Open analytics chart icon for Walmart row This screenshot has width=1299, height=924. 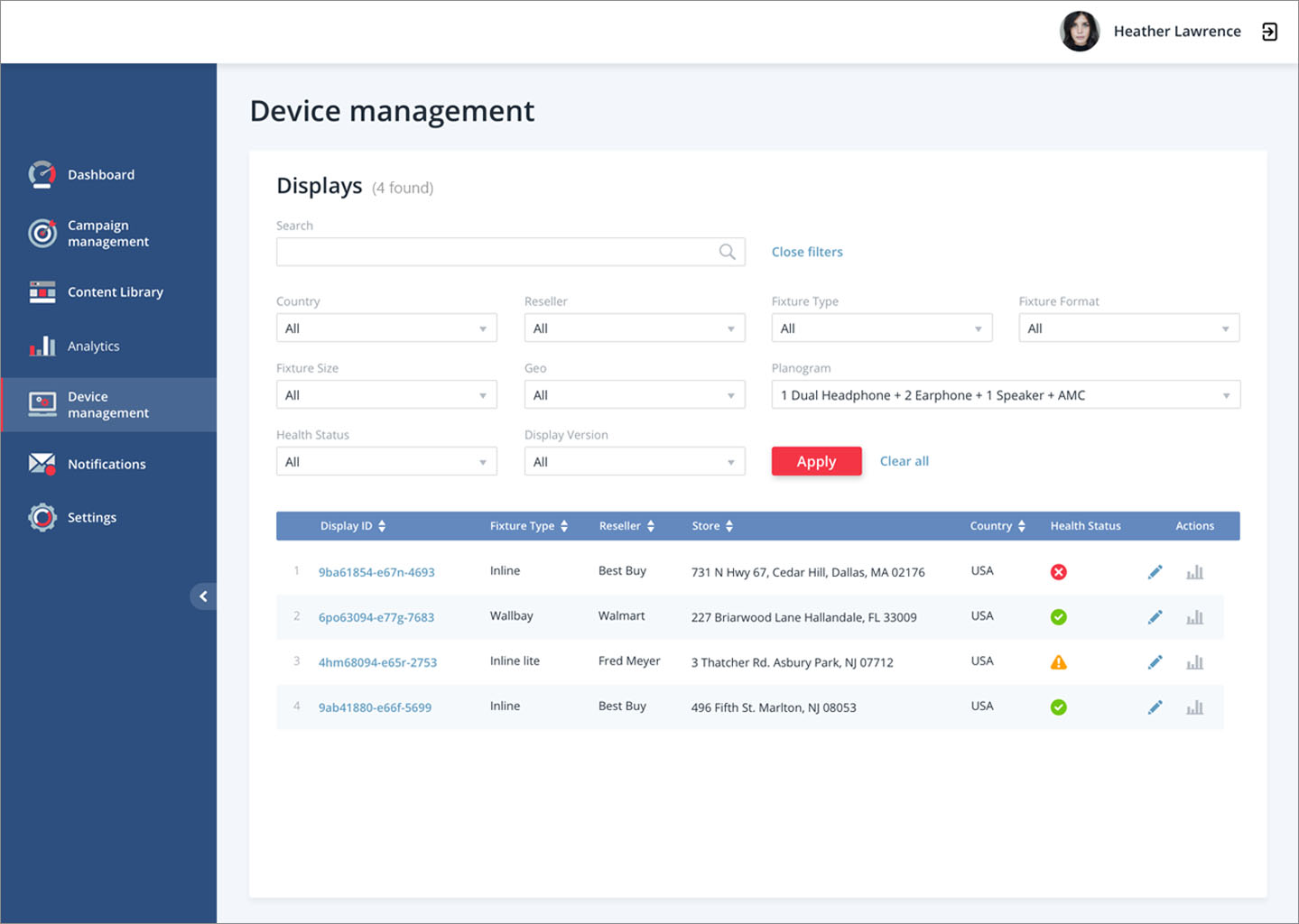[1194, 617]
